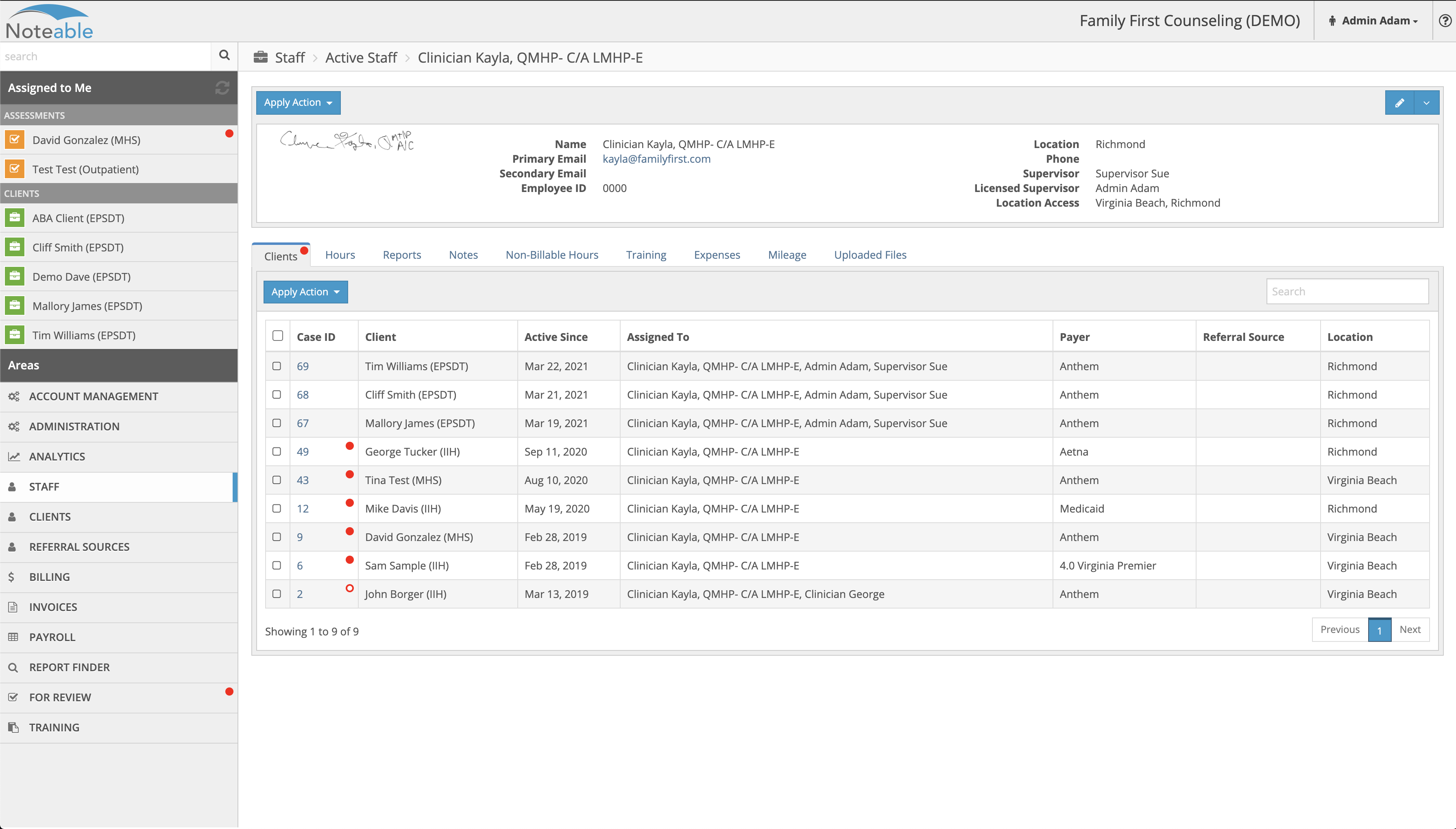Open the top Apply Action dropdown
This screenshot has width=1456, height=829.
click(298, 103)
